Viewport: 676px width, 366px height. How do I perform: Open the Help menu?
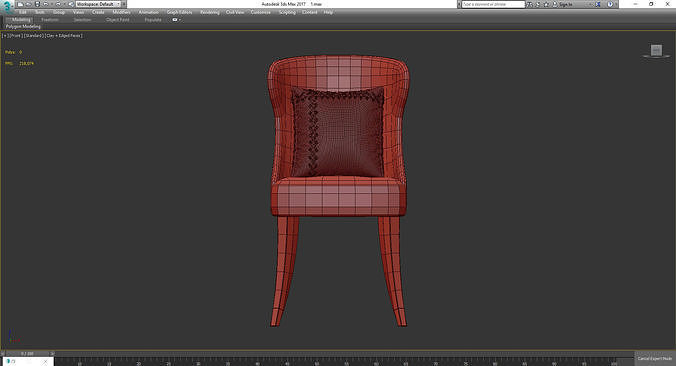pyautogui.click(x=328, y=12)
